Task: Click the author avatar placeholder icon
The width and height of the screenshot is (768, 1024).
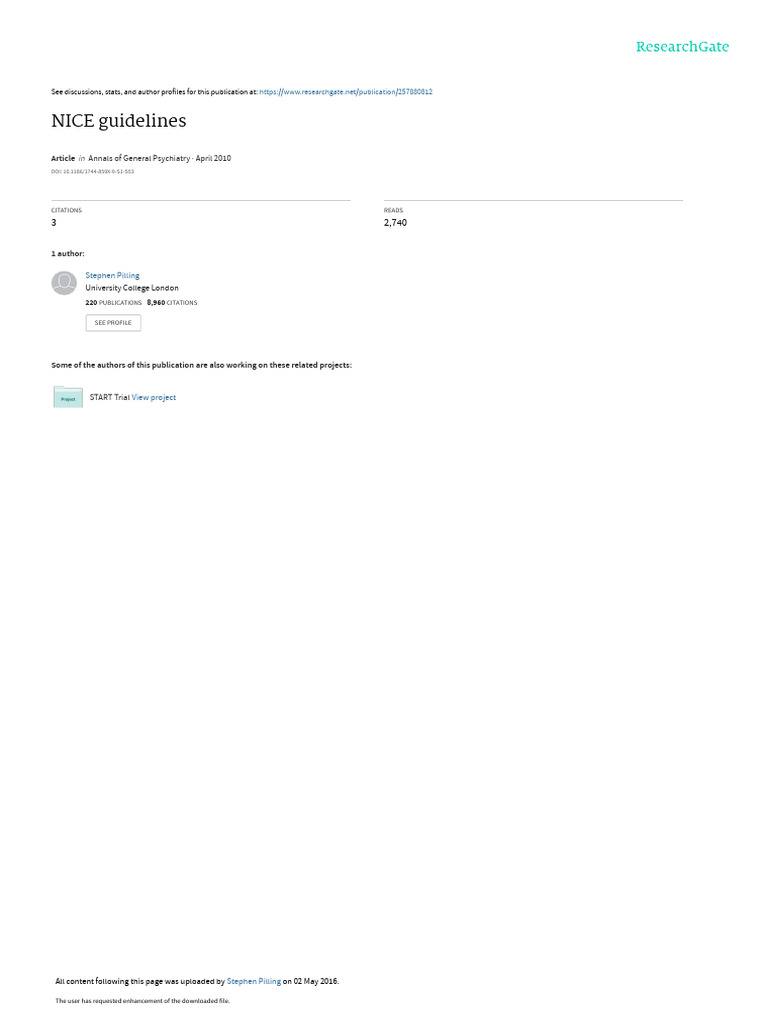Action: [x=64, y=283]
